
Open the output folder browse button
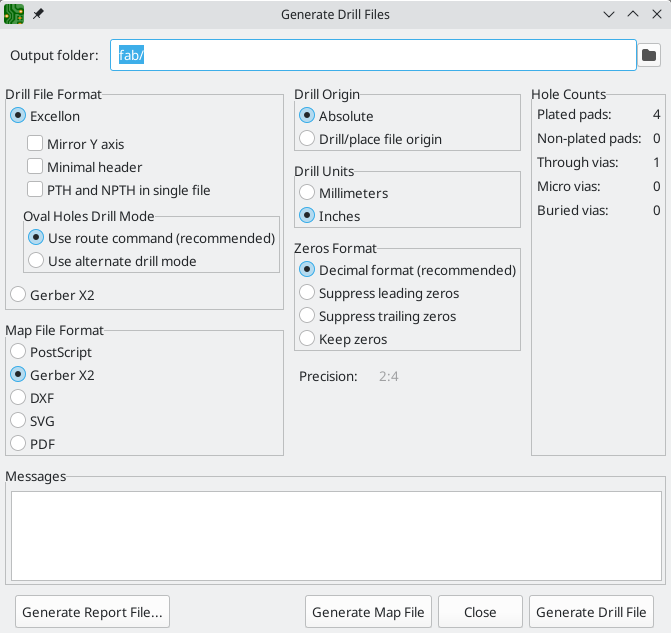[x=649, y=55]
